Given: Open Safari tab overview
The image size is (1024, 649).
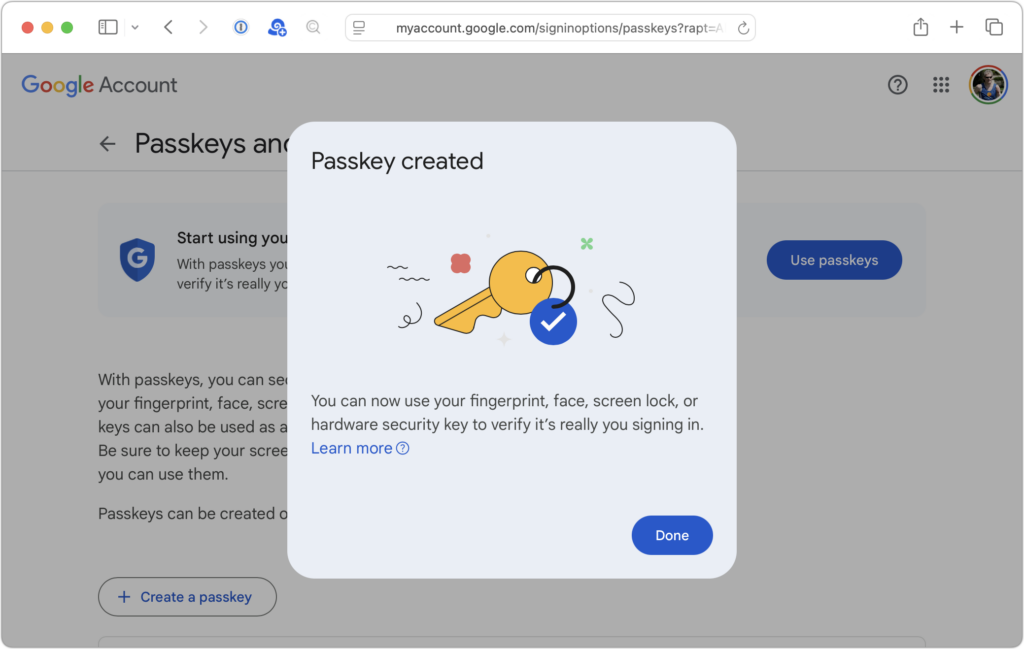Looking at the screenshot, I should tap(994, 27).
